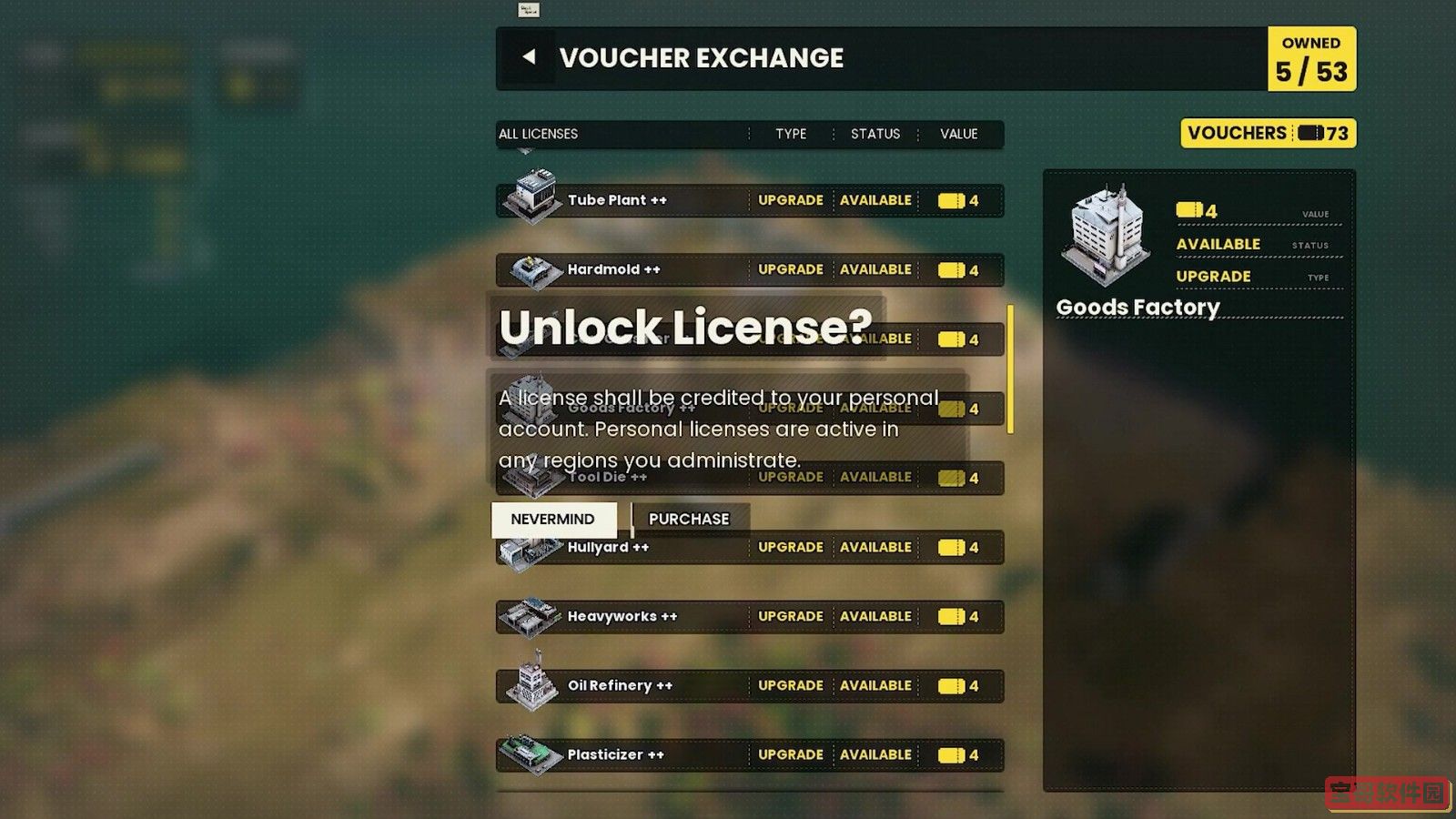The height and width of the screenshot is (819, 1456).
Task: Select the Hardmold building icon
Action: tap(535, 270)
